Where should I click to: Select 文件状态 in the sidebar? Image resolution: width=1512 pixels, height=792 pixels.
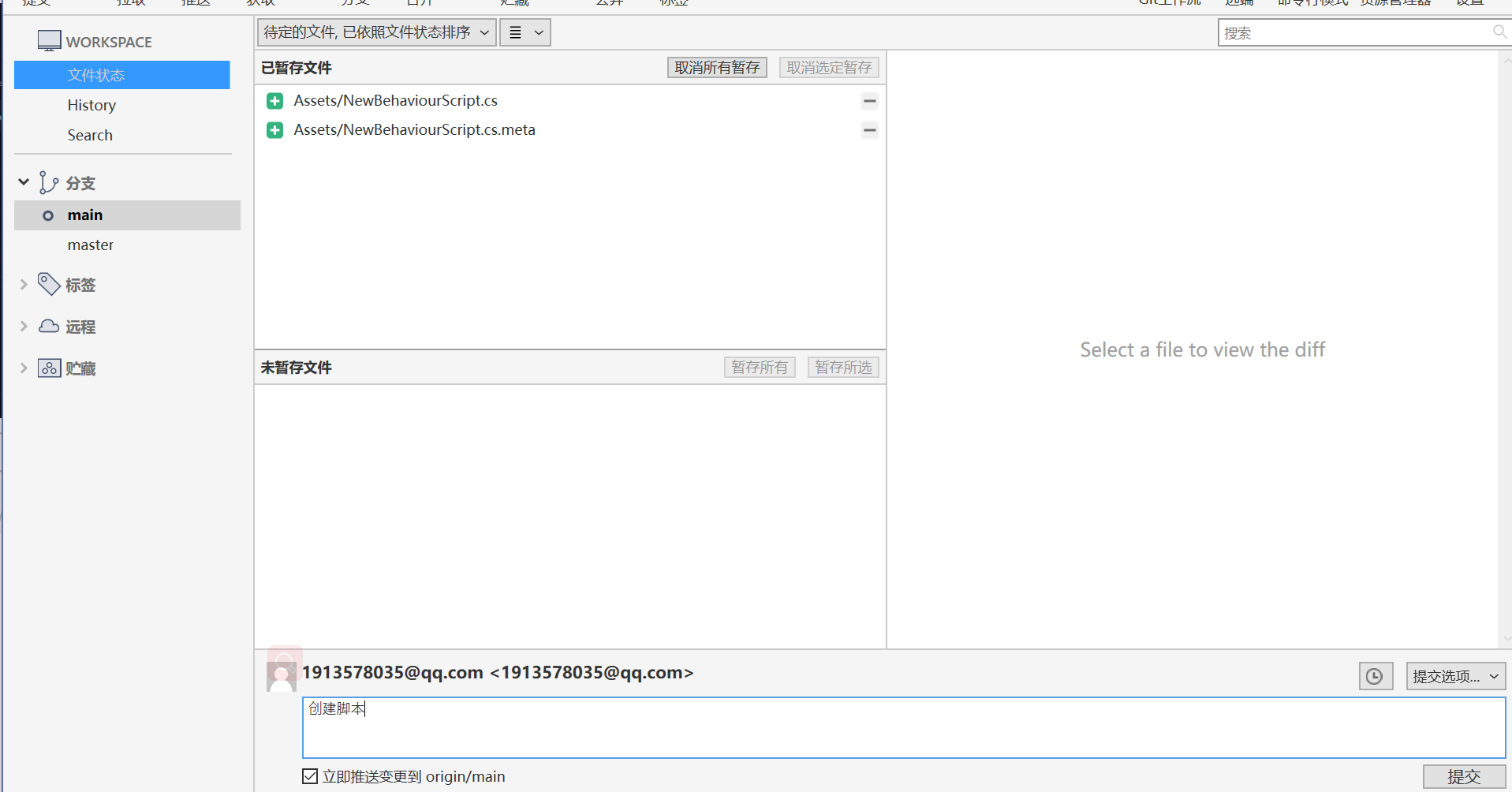pos(122,75)
